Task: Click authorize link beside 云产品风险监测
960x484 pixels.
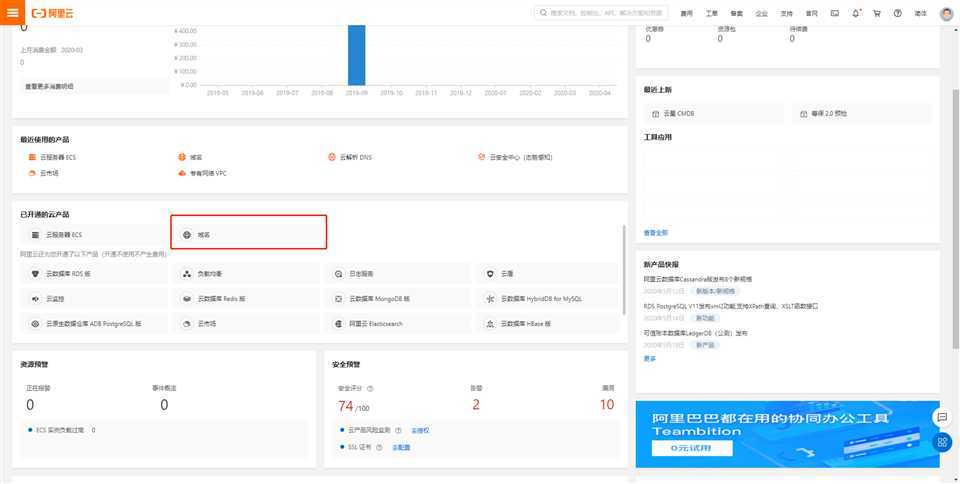Action: (x=420, y=431)
